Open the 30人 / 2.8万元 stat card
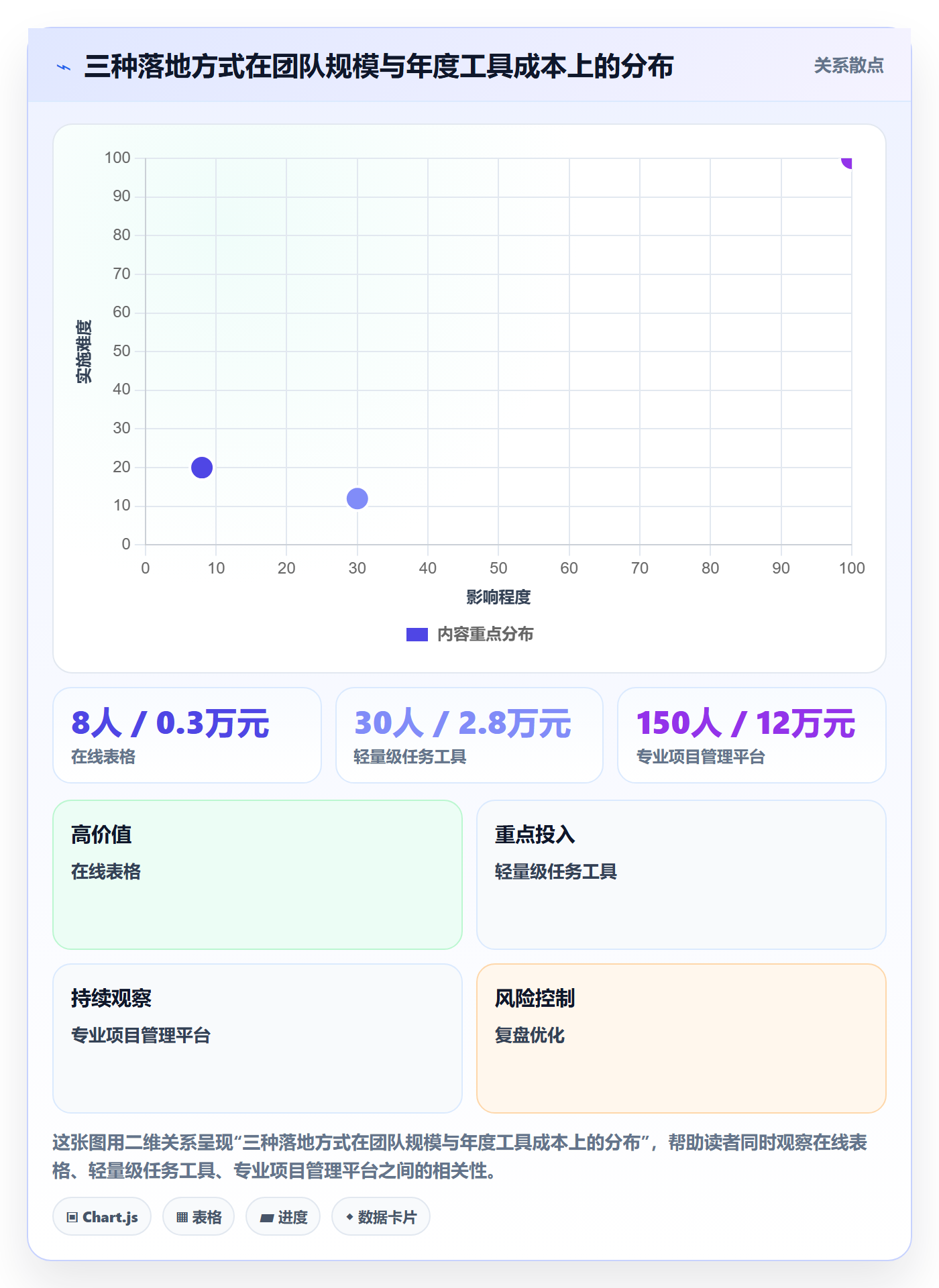The image size is (939, 1288). click(x=469, y=735)
